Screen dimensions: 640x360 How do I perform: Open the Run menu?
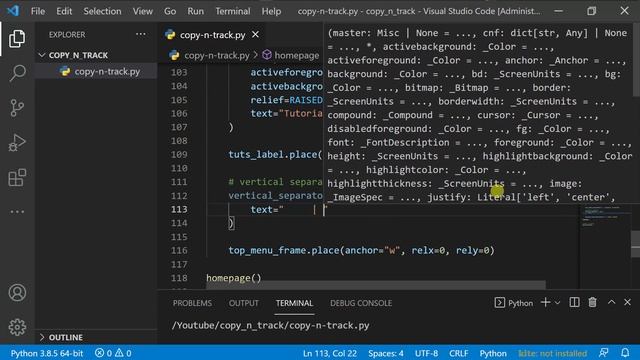pos(196,11)
